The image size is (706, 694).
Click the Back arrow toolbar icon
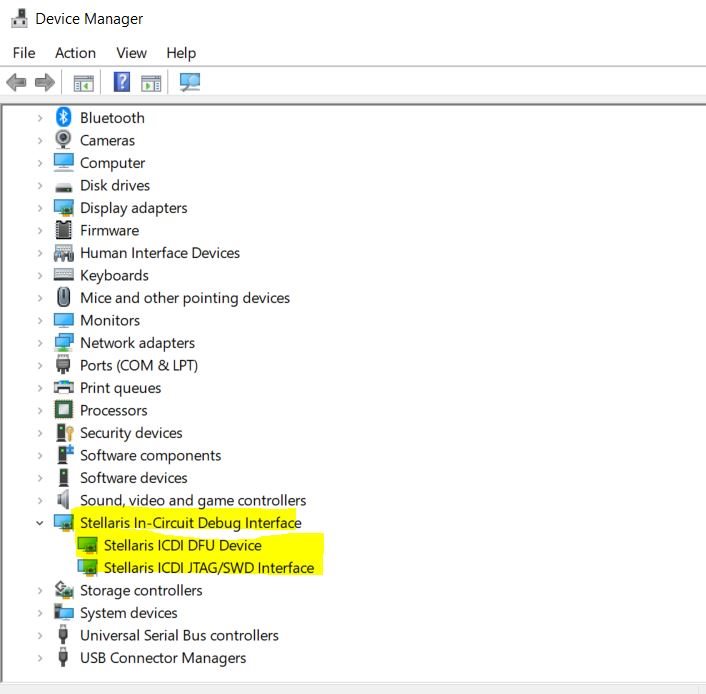click(x=17, y=82)
